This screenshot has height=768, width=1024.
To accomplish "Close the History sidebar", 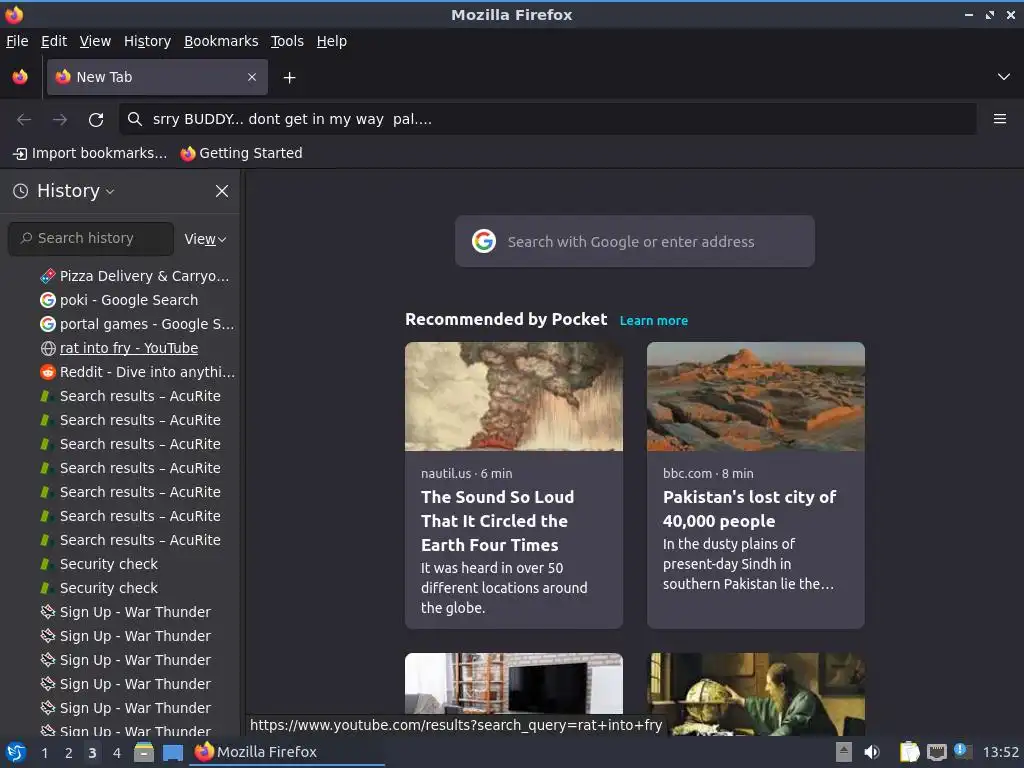I will [222, 191].
